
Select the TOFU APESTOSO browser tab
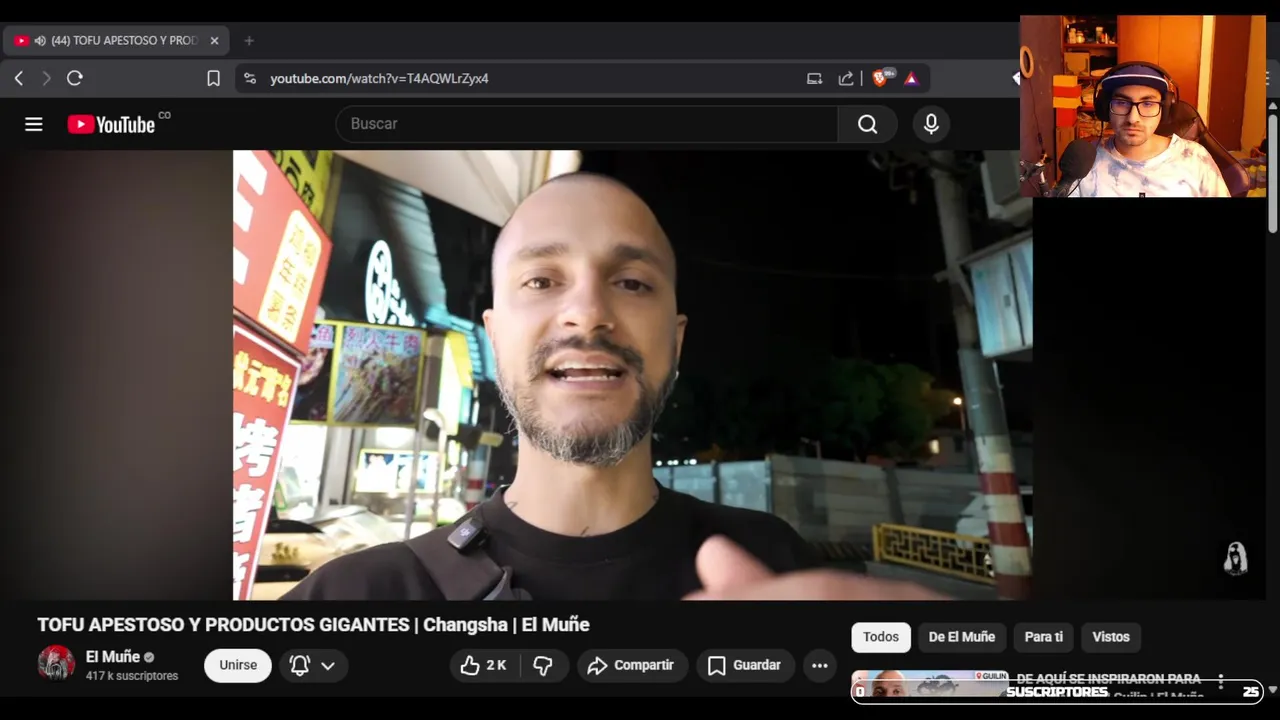pos(117,41)
